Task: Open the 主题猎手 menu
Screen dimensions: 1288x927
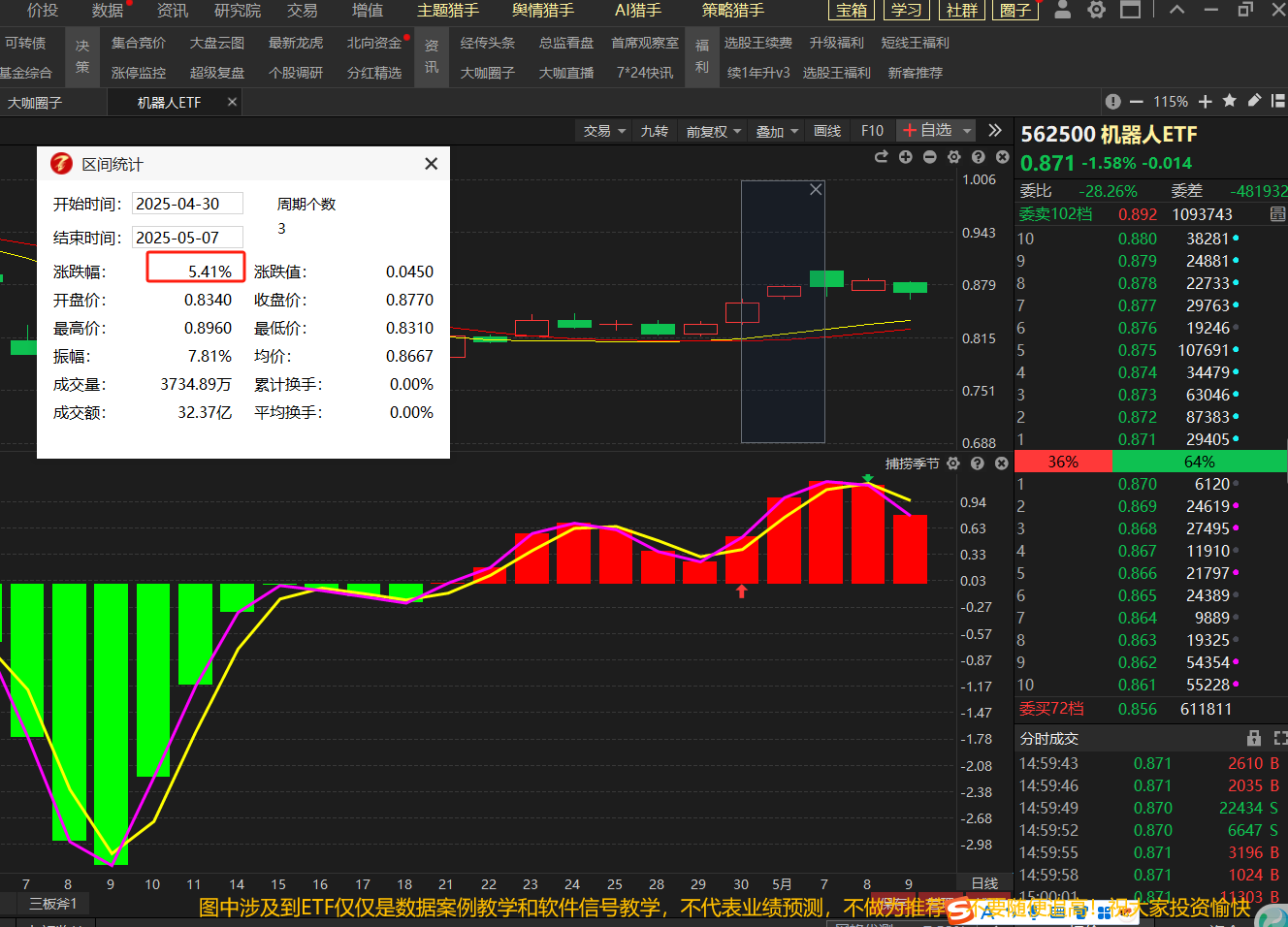Action: click(448, 10)
